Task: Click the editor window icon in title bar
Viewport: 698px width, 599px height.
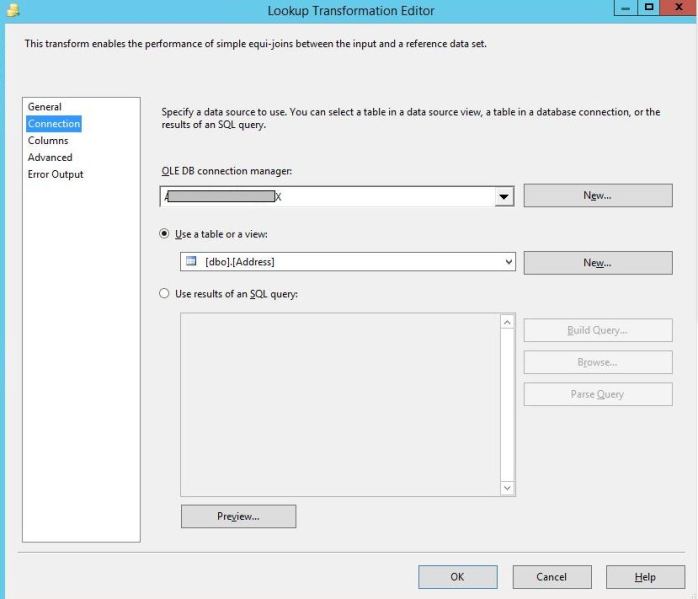Action: click(13, 10)
